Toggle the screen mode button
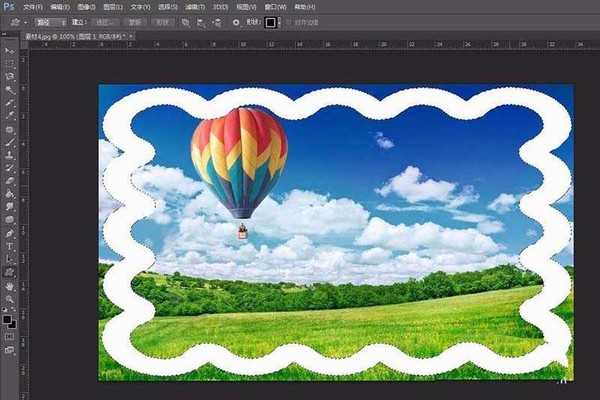600x400 pixels. pos(10,351)
